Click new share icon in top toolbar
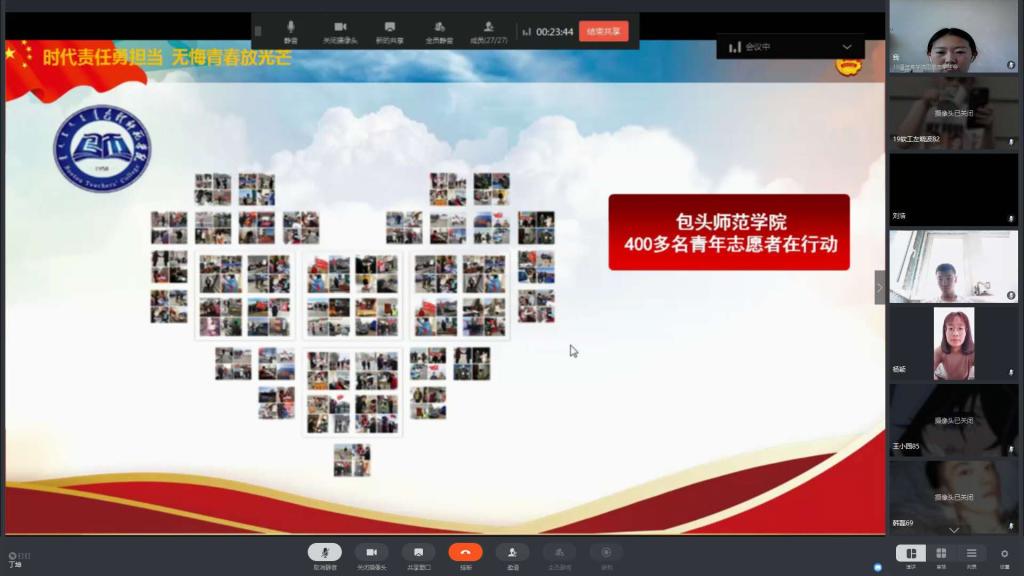The image size is (1024, 576). click(389, 30)
